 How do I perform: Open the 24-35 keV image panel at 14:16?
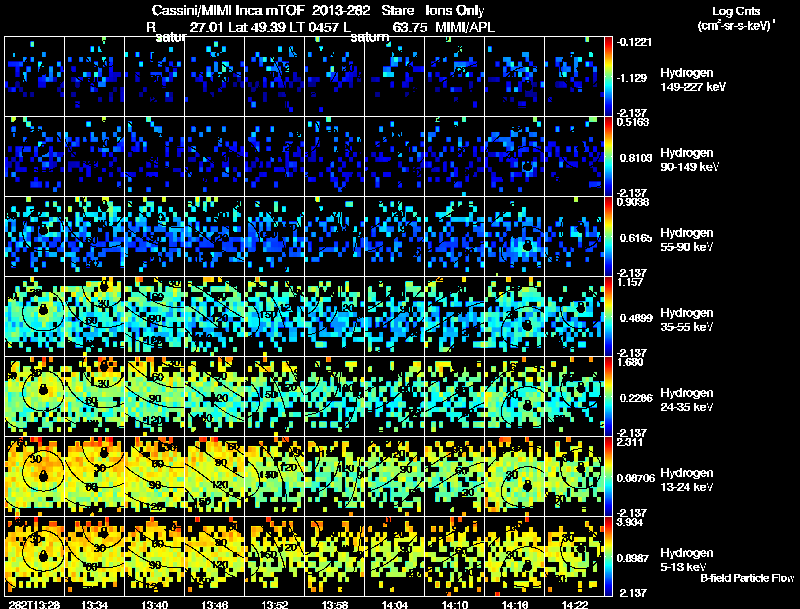tap(515, 397)
